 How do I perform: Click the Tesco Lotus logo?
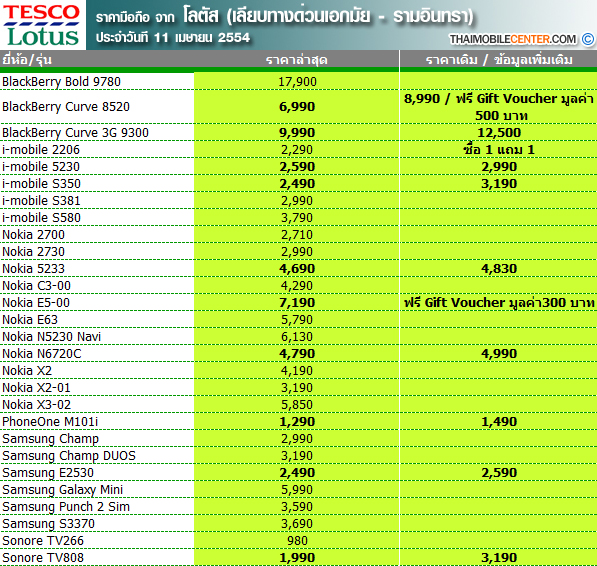(43, 25)
